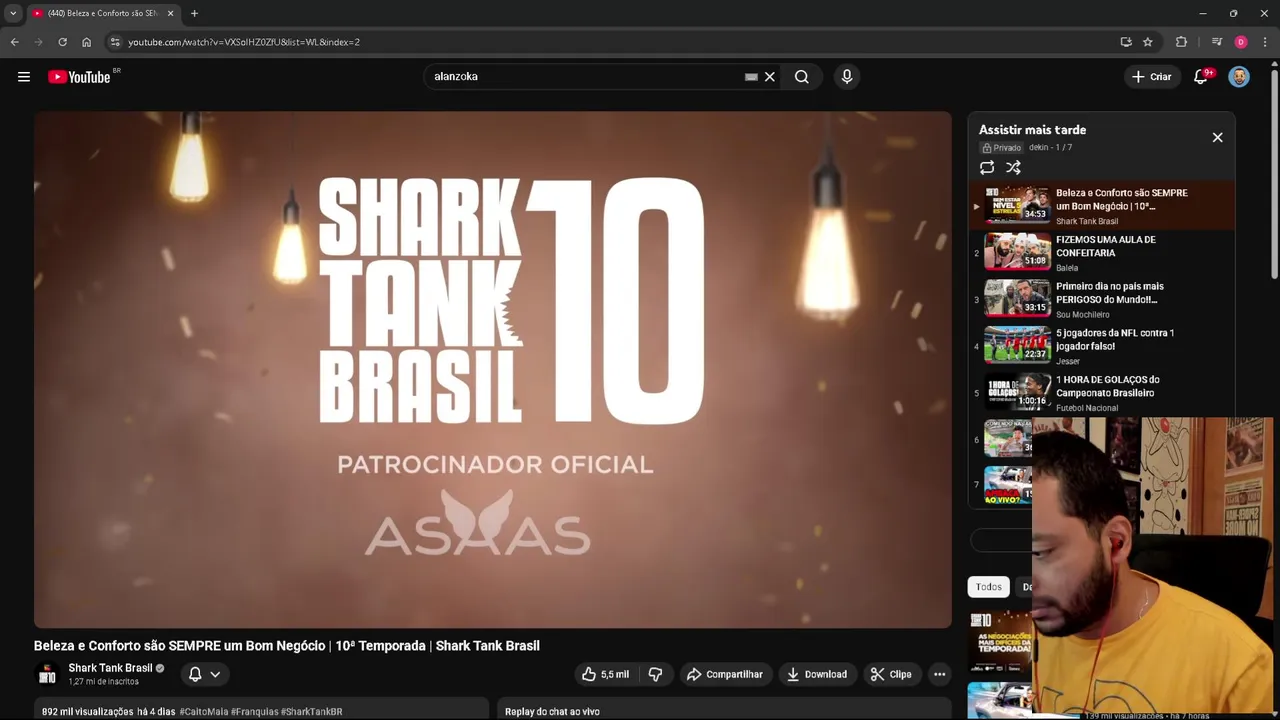The width and height of the screenshot is (1280, 720).
Task: Clear the search text with the X
Action: click(x=770, y=77)
